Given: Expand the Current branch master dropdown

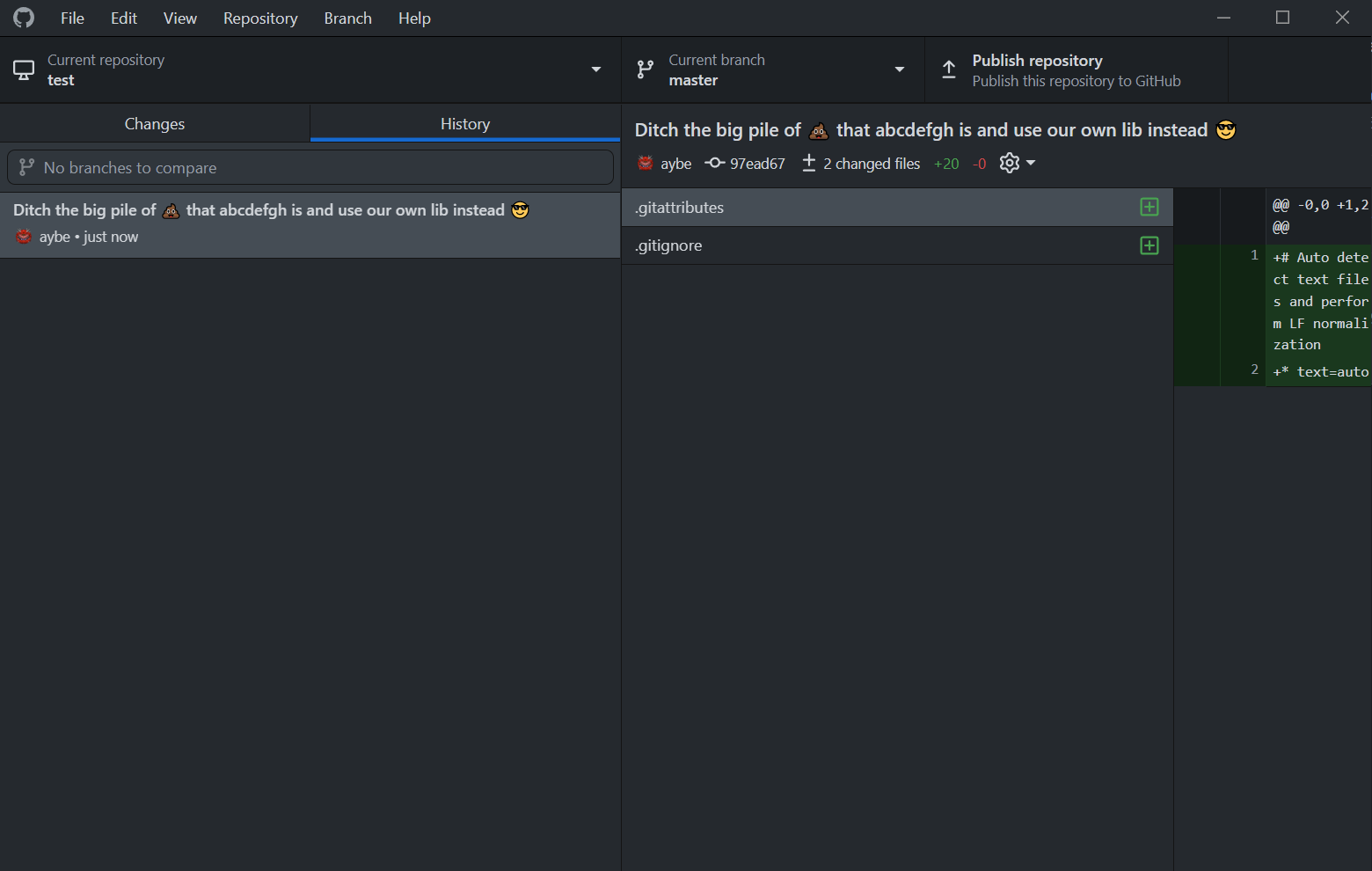Looking at the screenshot, I should tap(773, 70).
